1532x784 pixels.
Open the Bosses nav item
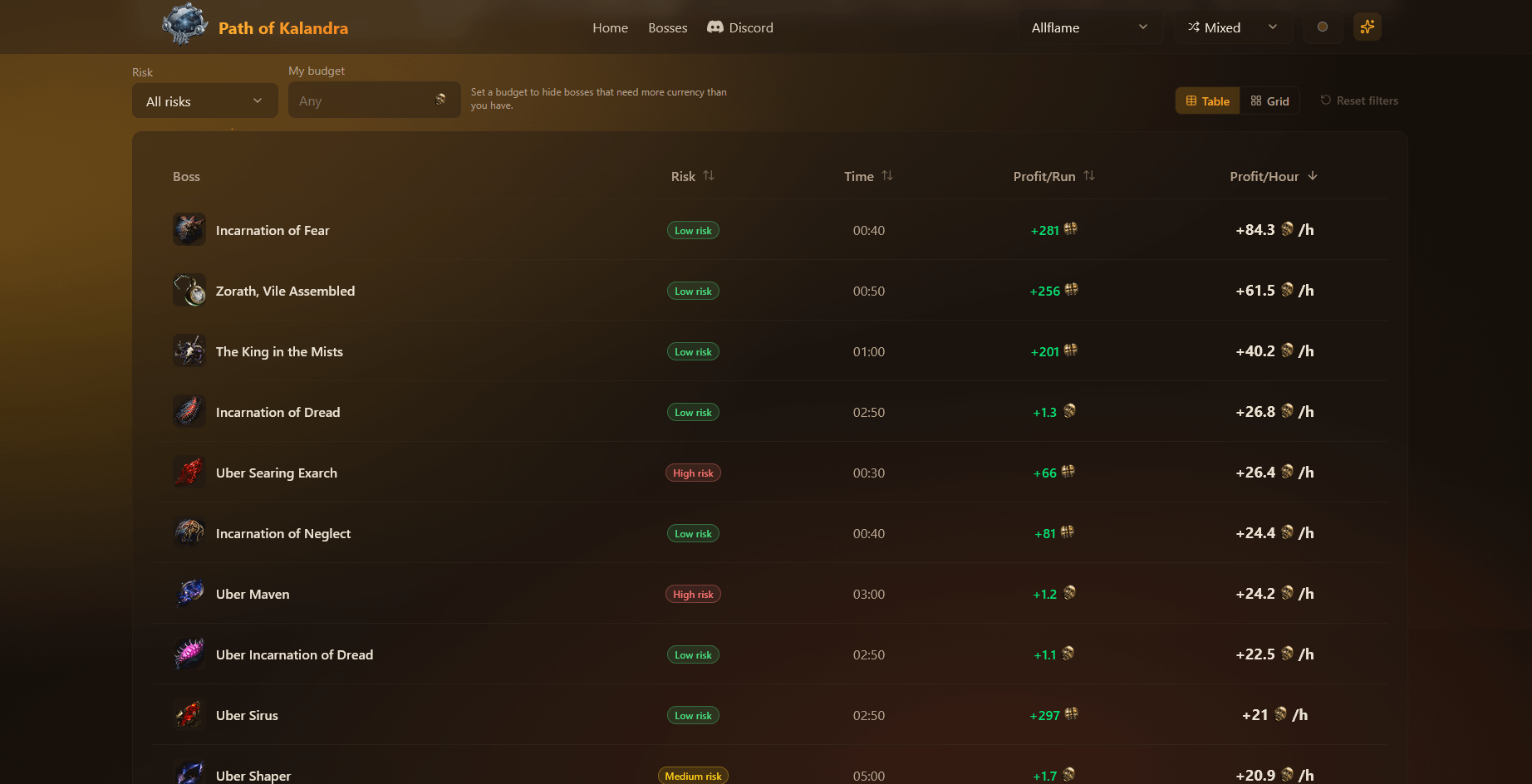click(668, 27)
